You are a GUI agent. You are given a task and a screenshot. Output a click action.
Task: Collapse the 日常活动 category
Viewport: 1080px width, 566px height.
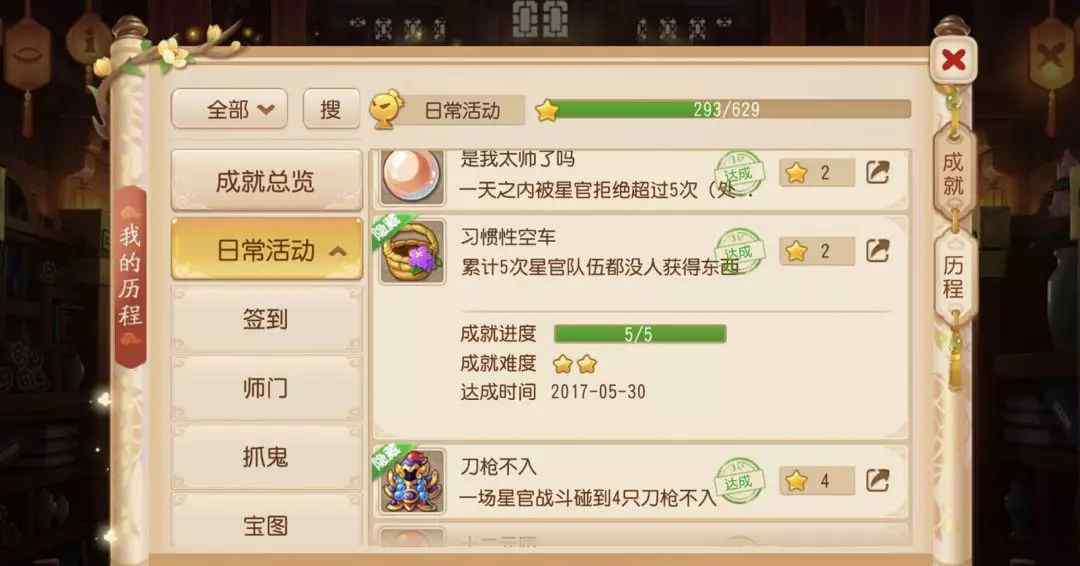(x=267, y=249)
